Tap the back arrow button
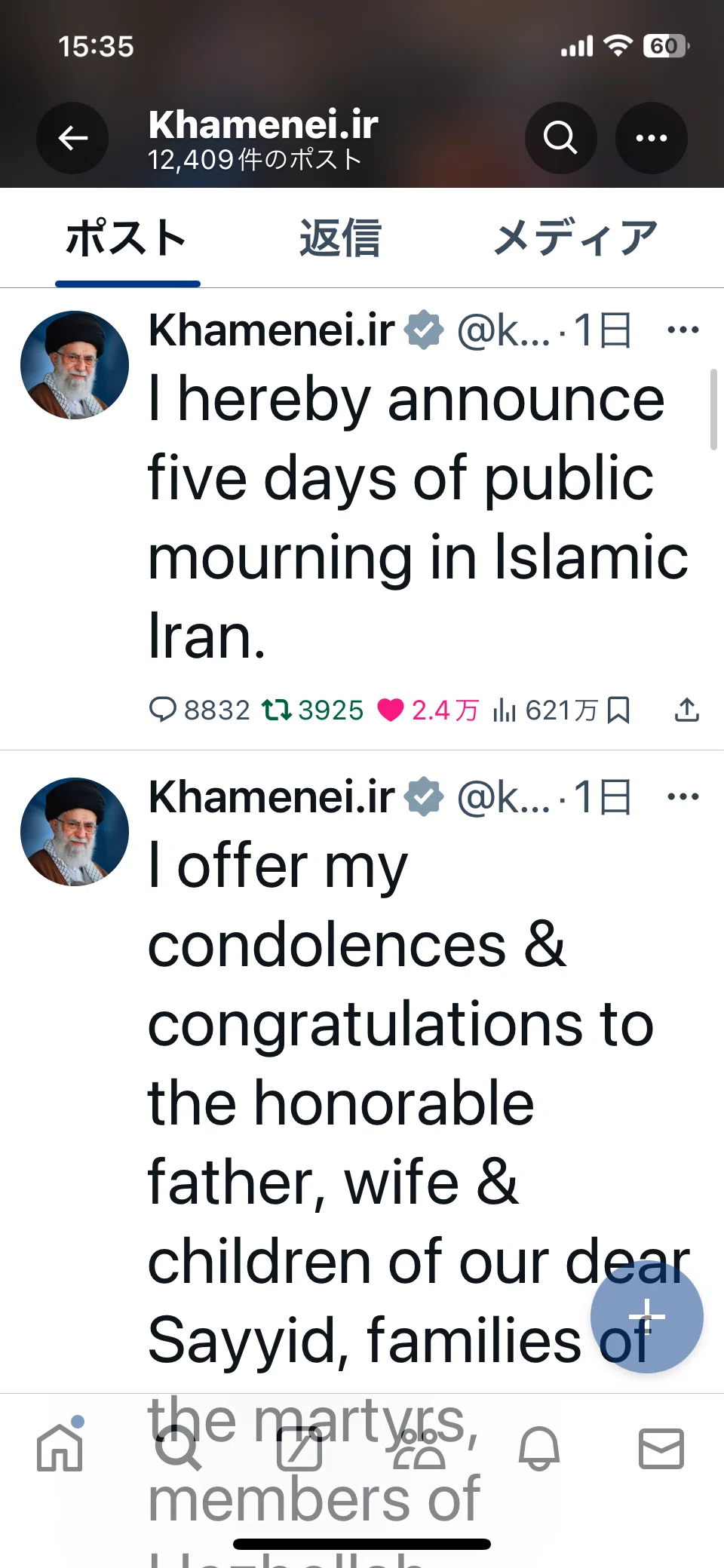 pyautogui.click(x=72, y=138)
